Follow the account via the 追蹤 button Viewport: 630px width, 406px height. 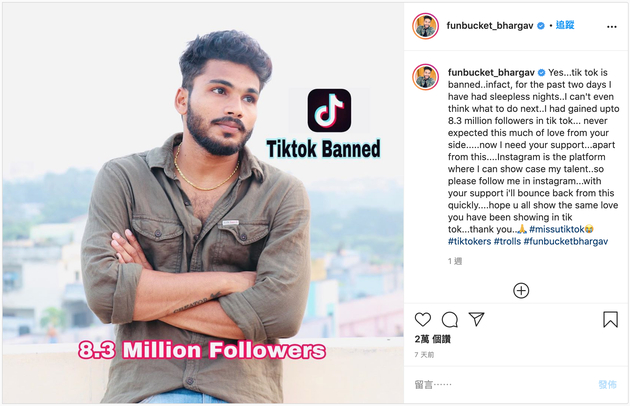point(565,26)
